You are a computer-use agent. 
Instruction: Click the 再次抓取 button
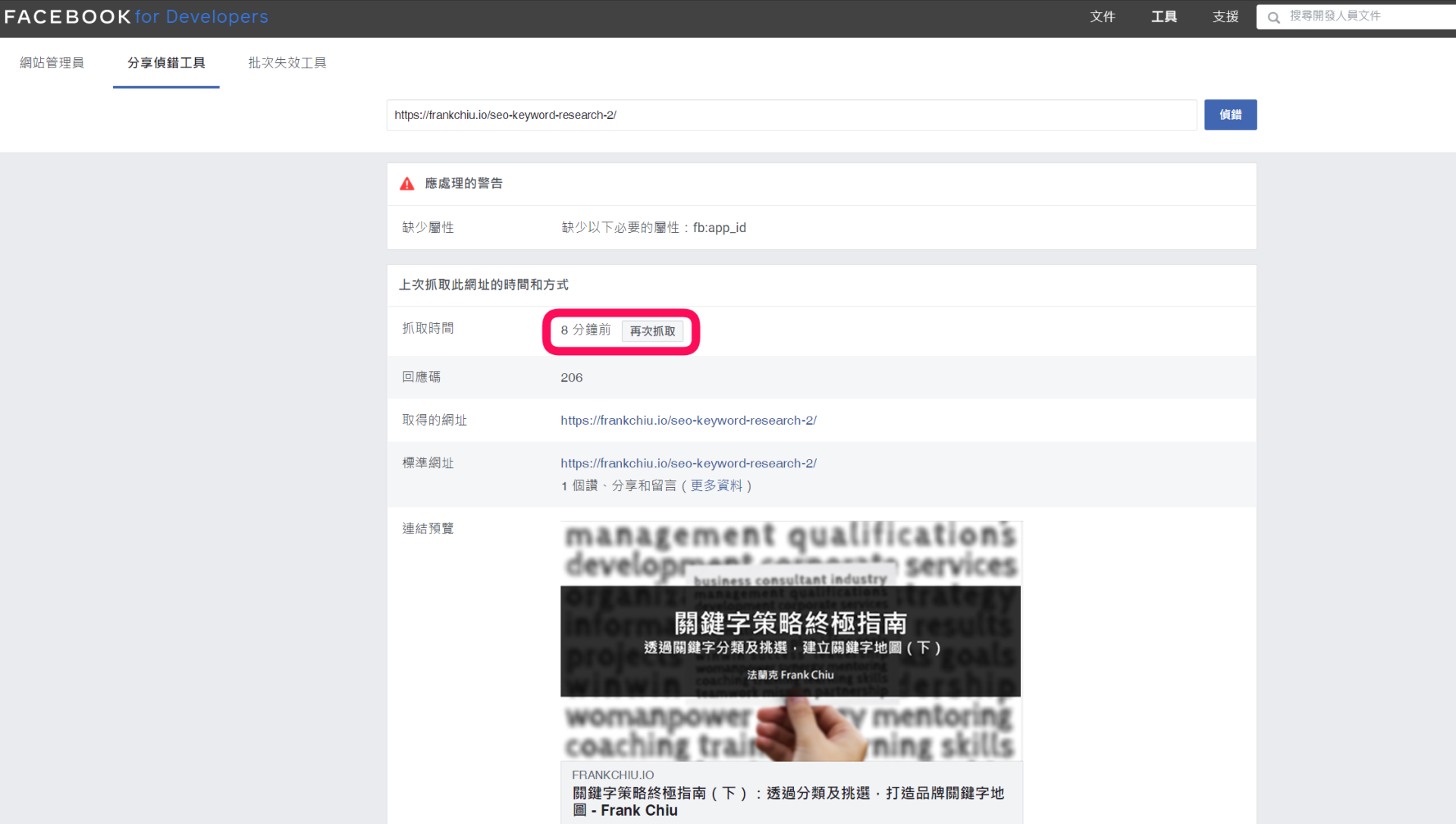coord(652,331)
